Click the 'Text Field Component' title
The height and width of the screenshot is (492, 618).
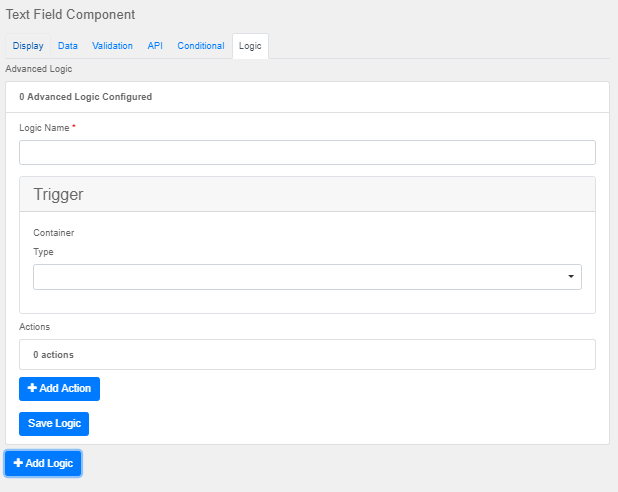[70, 15]
